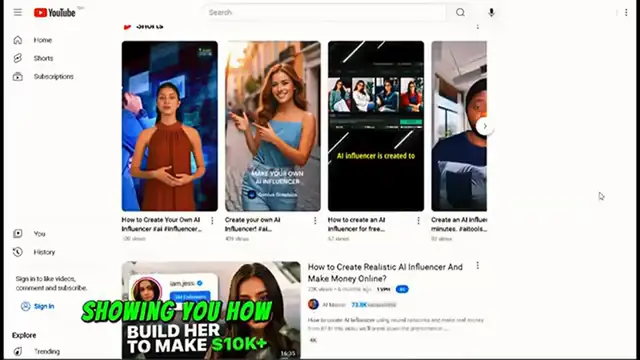Play 'Make your own AI influencer' short thumbnail
The width and height of the screenshot is (640, 360).
[x=273, y=126]
